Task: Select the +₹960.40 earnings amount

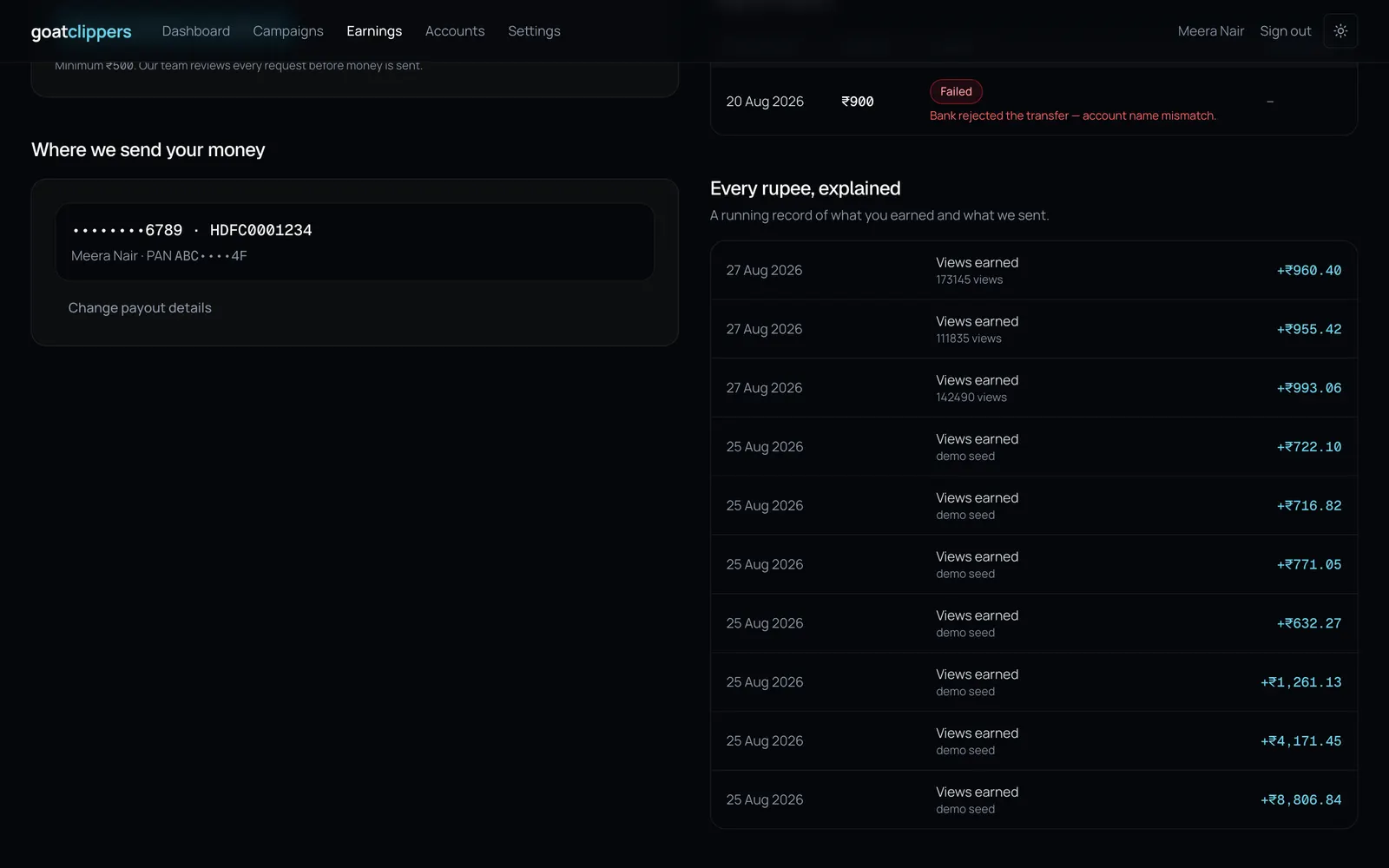Action: (x=1309, y=271)
